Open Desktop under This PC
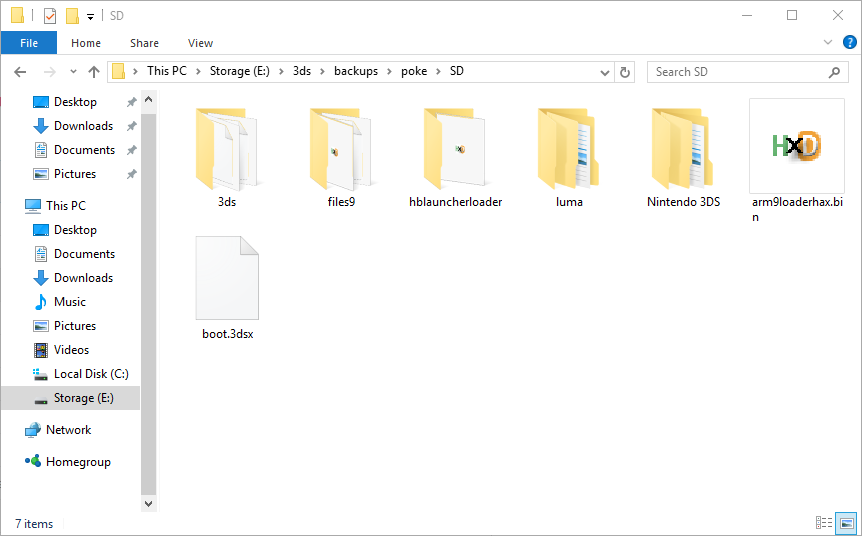This screenshot has height=536, width=862. click(75, 230)
